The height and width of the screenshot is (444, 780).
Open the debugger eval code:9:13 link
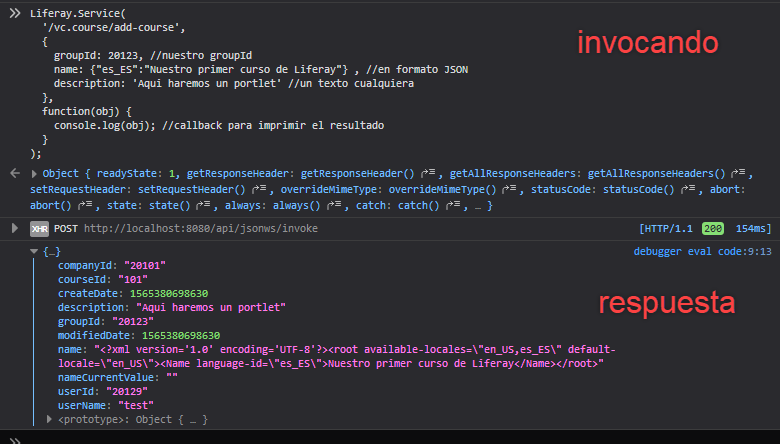[x=702, y=252]
